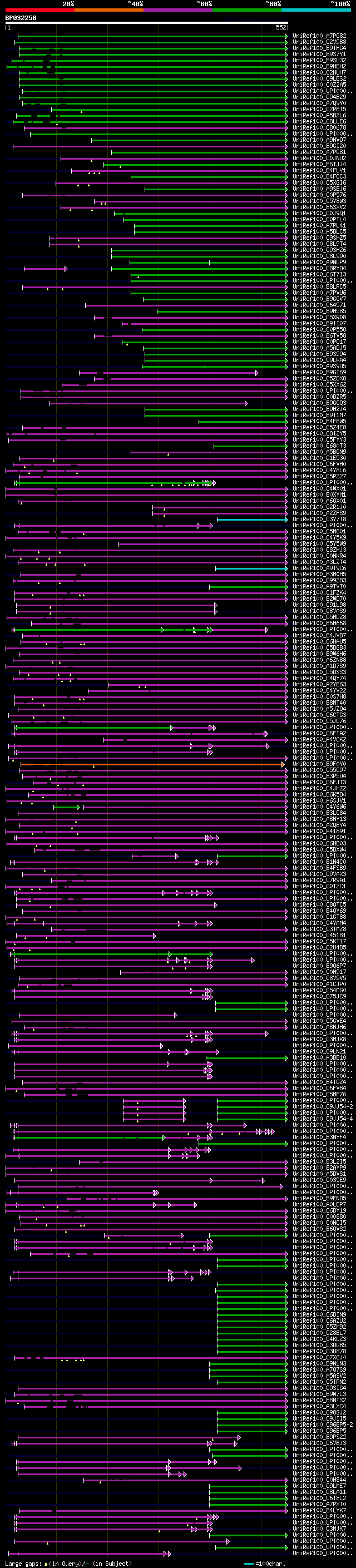356x1568 pixels.
Task: Open entry UniRef100_A3LXC4
Action: coord(319,1407)
